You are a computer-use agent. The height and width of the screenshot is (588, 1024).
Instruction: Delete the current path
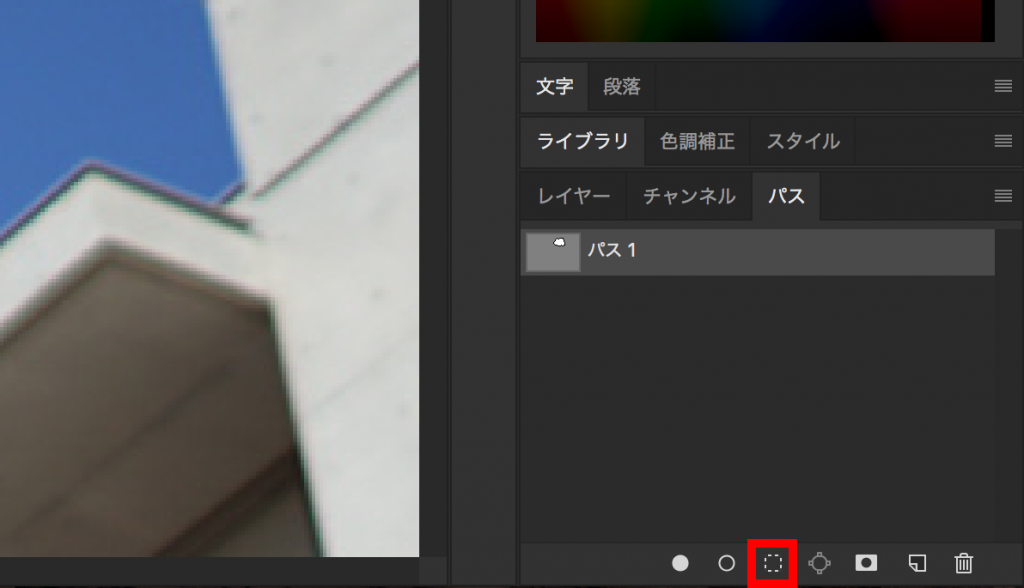pyautogui.click(x=964, y=563)
